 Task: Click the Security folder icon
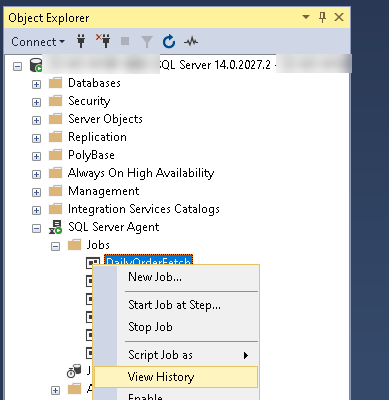click(55, 101)
